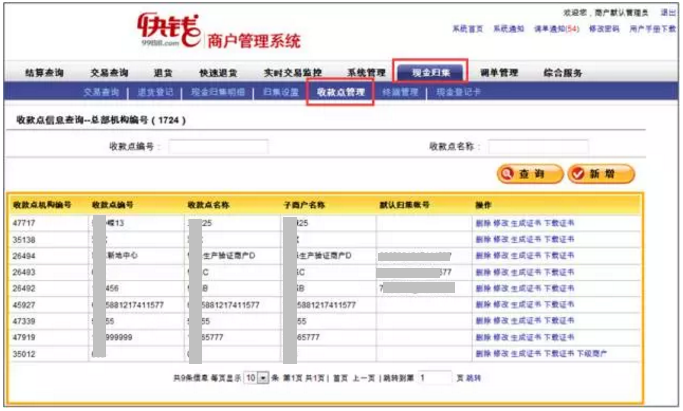This screenshot has height=411, width=683.
Task: Open the per-page 10 dropdown
Action: 256,378
